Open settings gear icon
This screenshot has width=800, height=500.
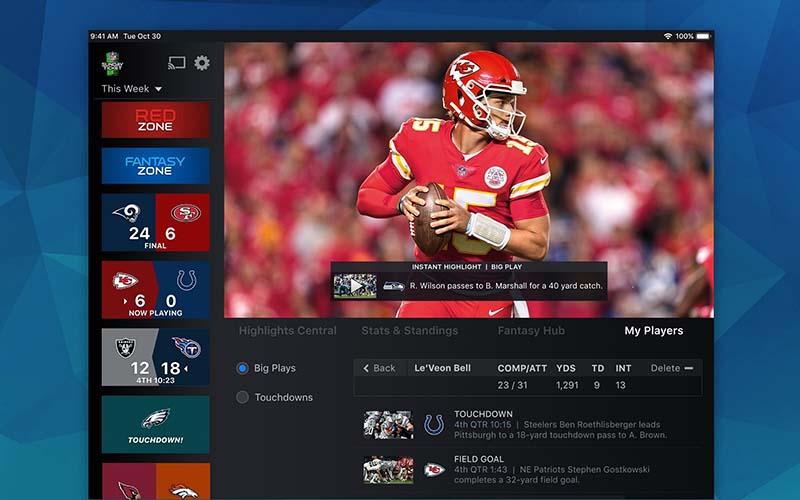click(x=202, y=63)
